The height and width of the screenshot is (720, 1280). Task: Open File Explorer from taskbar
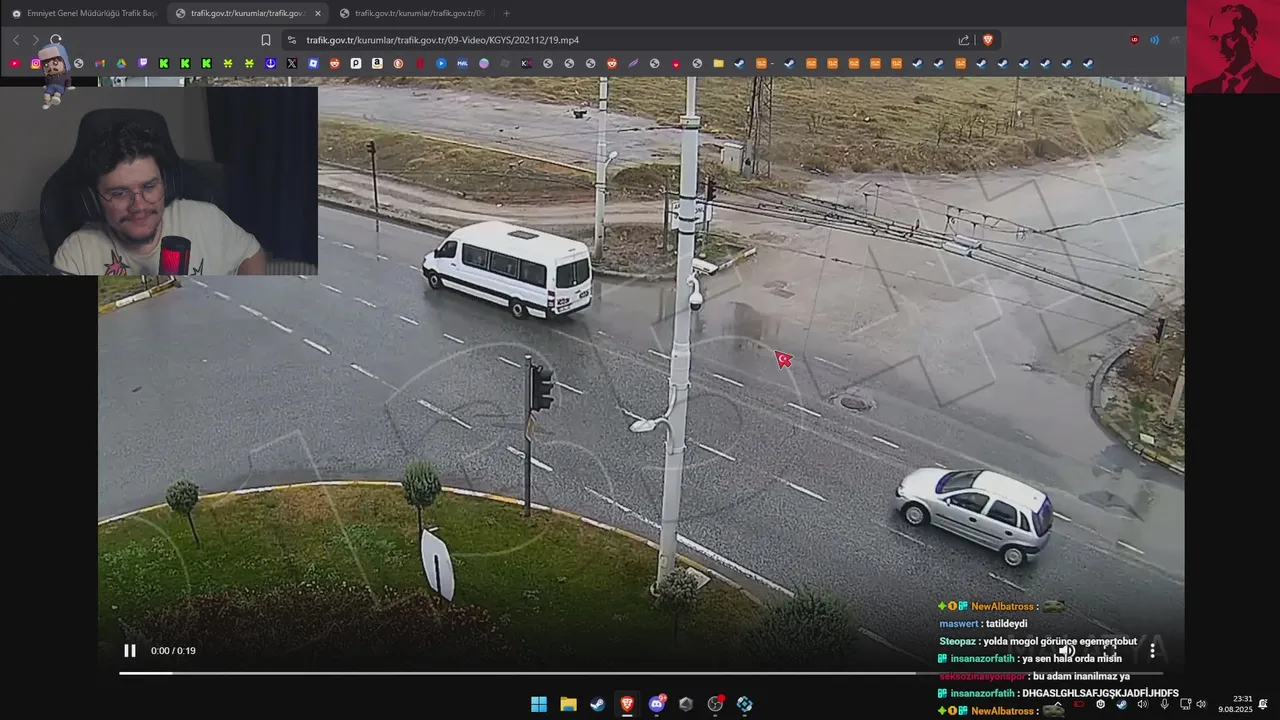pyautogui.click(x=568, y=704)
